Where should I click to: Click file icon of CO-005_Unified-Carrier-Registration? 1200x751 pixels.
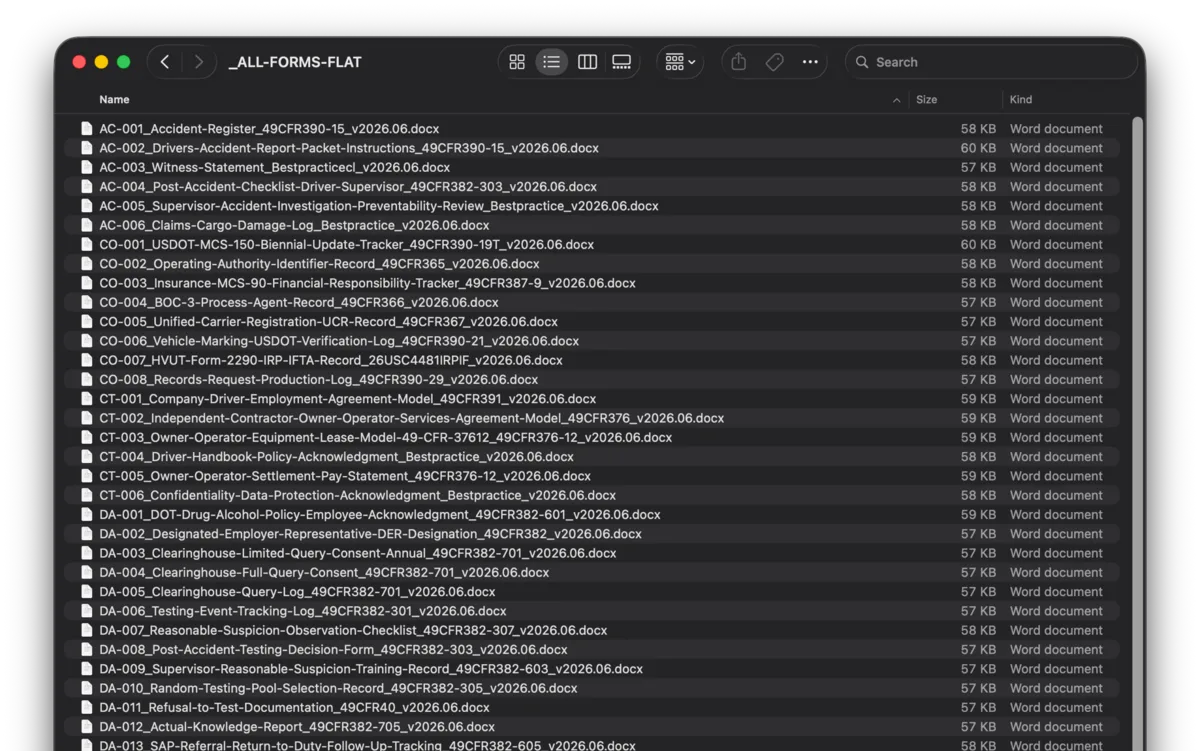(87, 322)
